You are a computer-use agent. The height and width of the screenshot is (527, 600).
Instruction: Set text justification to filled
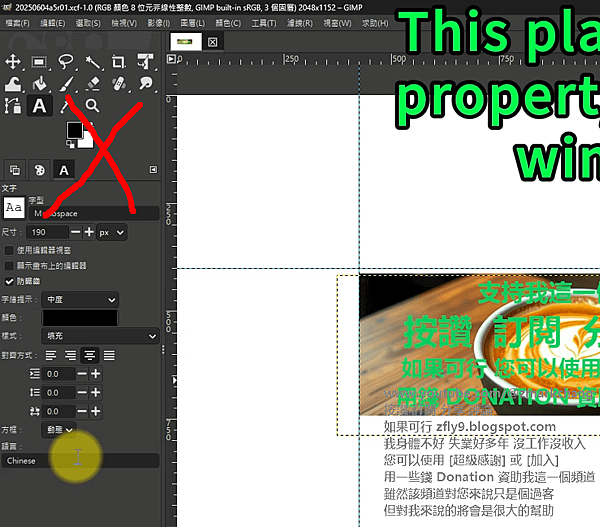(x=109, y=356)
